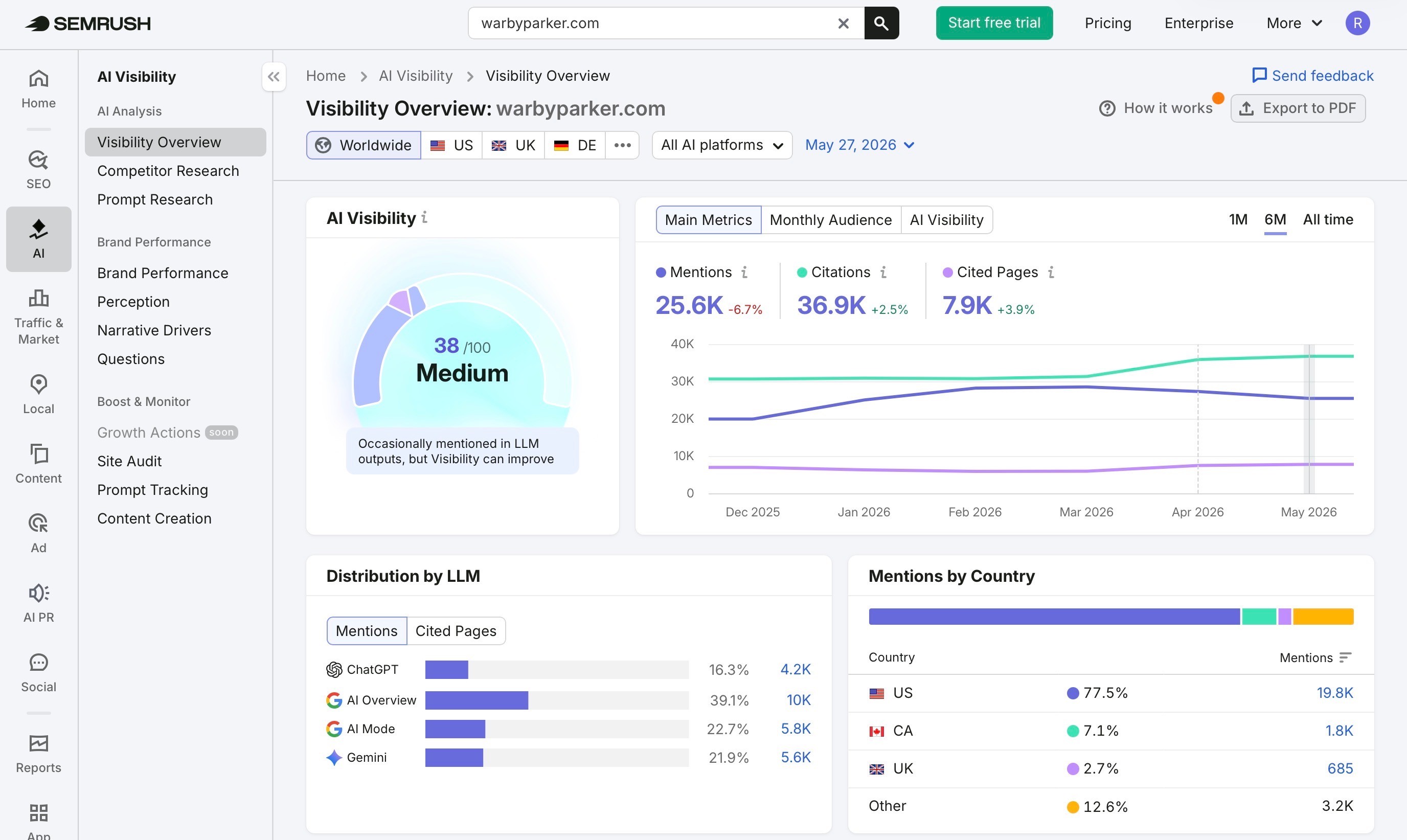The image size is (1407, 840).
Task: Open the Social sidebar section
Action: click(x=38, y=673)
